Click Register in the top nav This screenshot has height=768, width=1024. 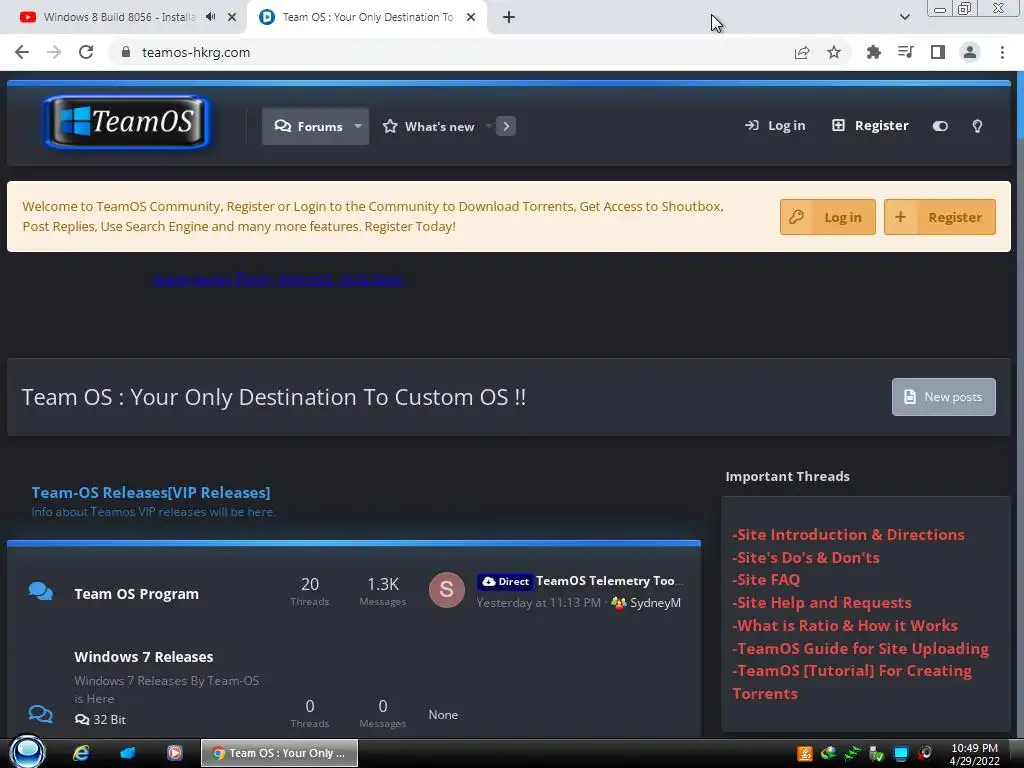tap(870, 125)
